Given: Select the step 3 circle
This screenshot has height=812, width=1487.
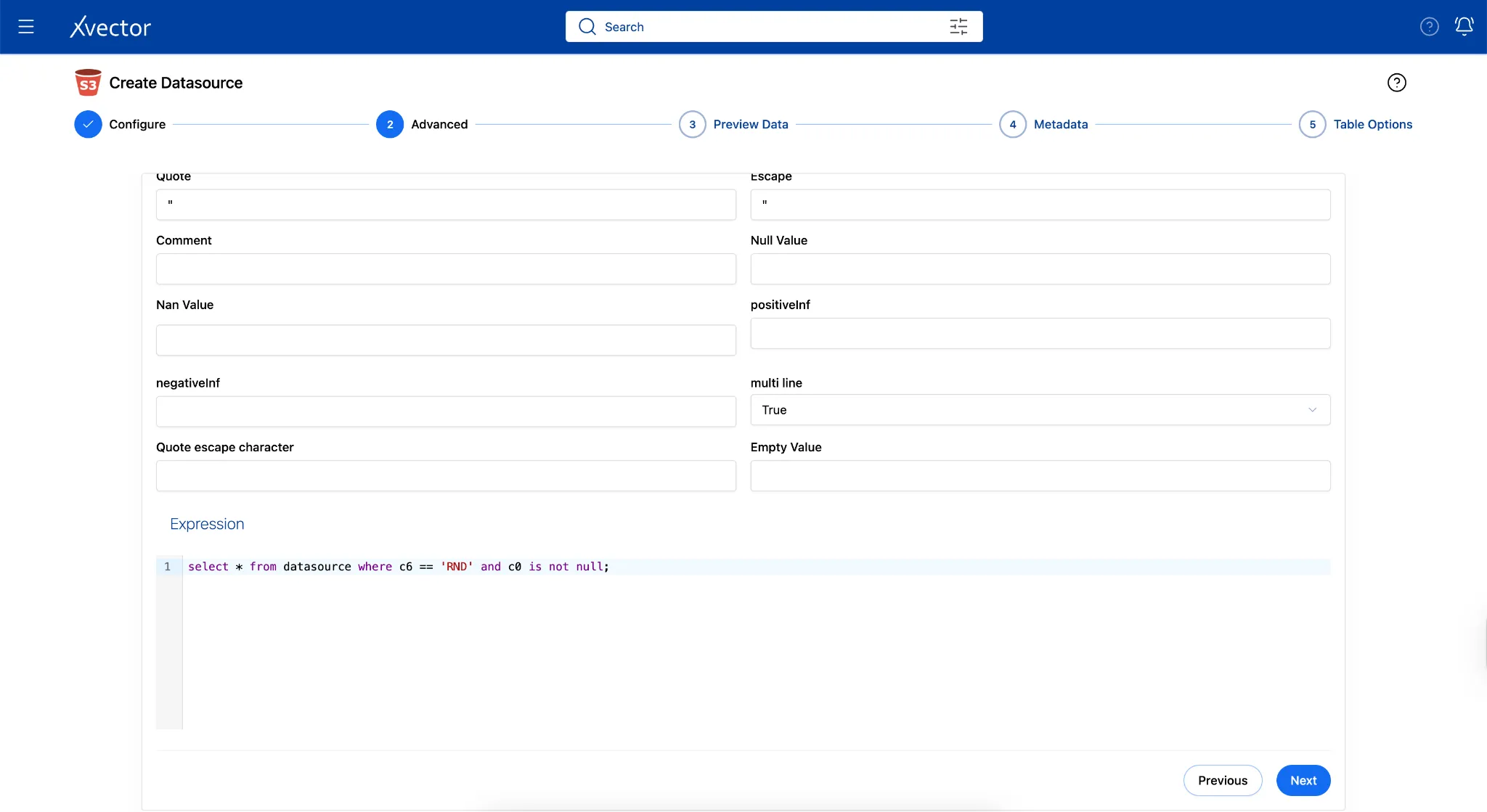Looking at the screenshot, I should coord(692,124).
